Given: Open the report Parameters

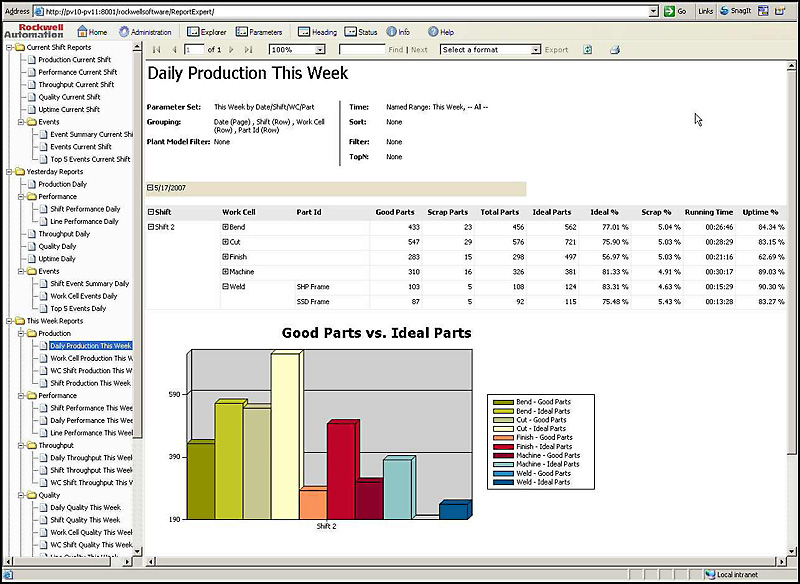Looking at the screenshot, I should tap(259, 32).
